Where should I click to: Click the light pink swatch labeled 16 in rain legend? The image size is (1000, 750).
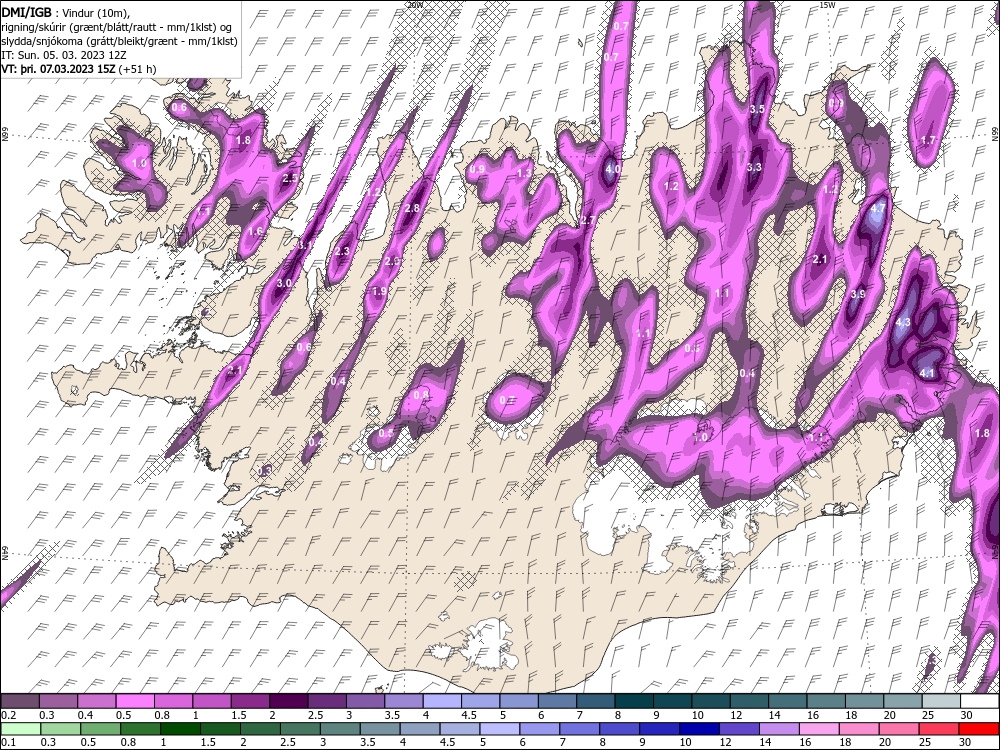pos(819,729)
